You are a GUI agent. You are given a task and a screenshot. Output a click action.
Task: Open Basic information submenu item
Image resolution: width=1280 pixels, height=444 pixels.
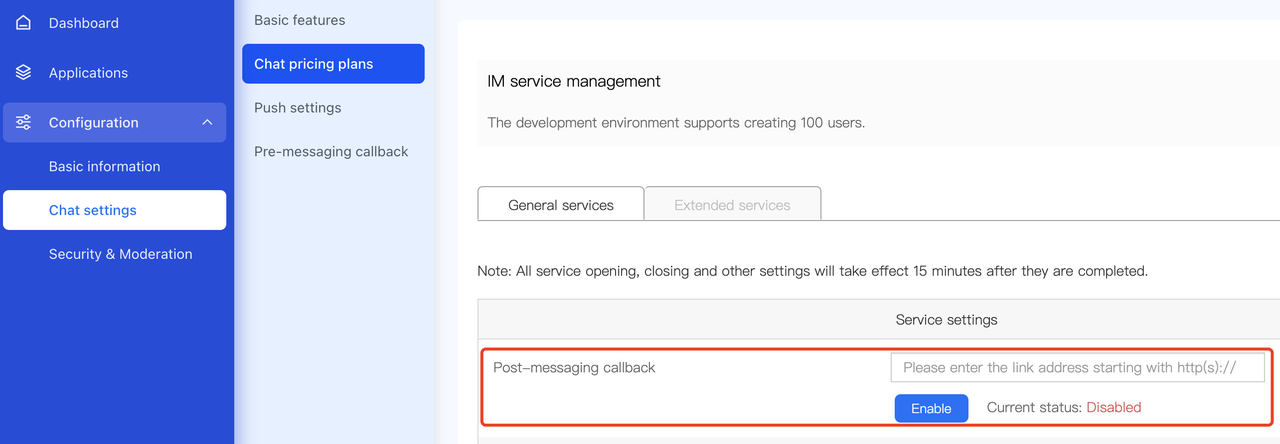coord(105,167)
